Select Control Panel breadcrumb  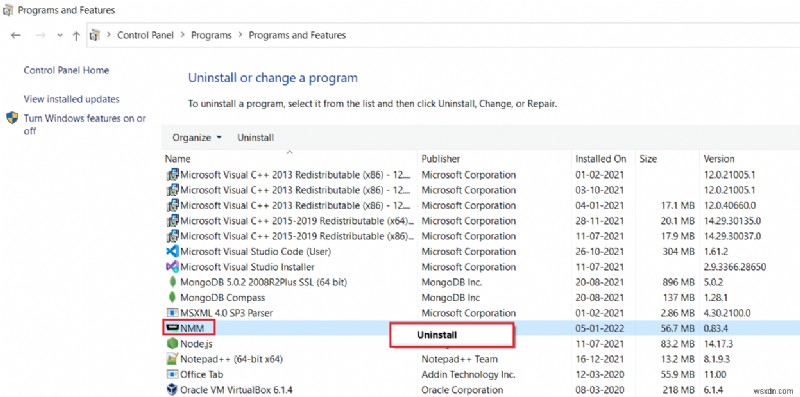[x=145, y=35]
